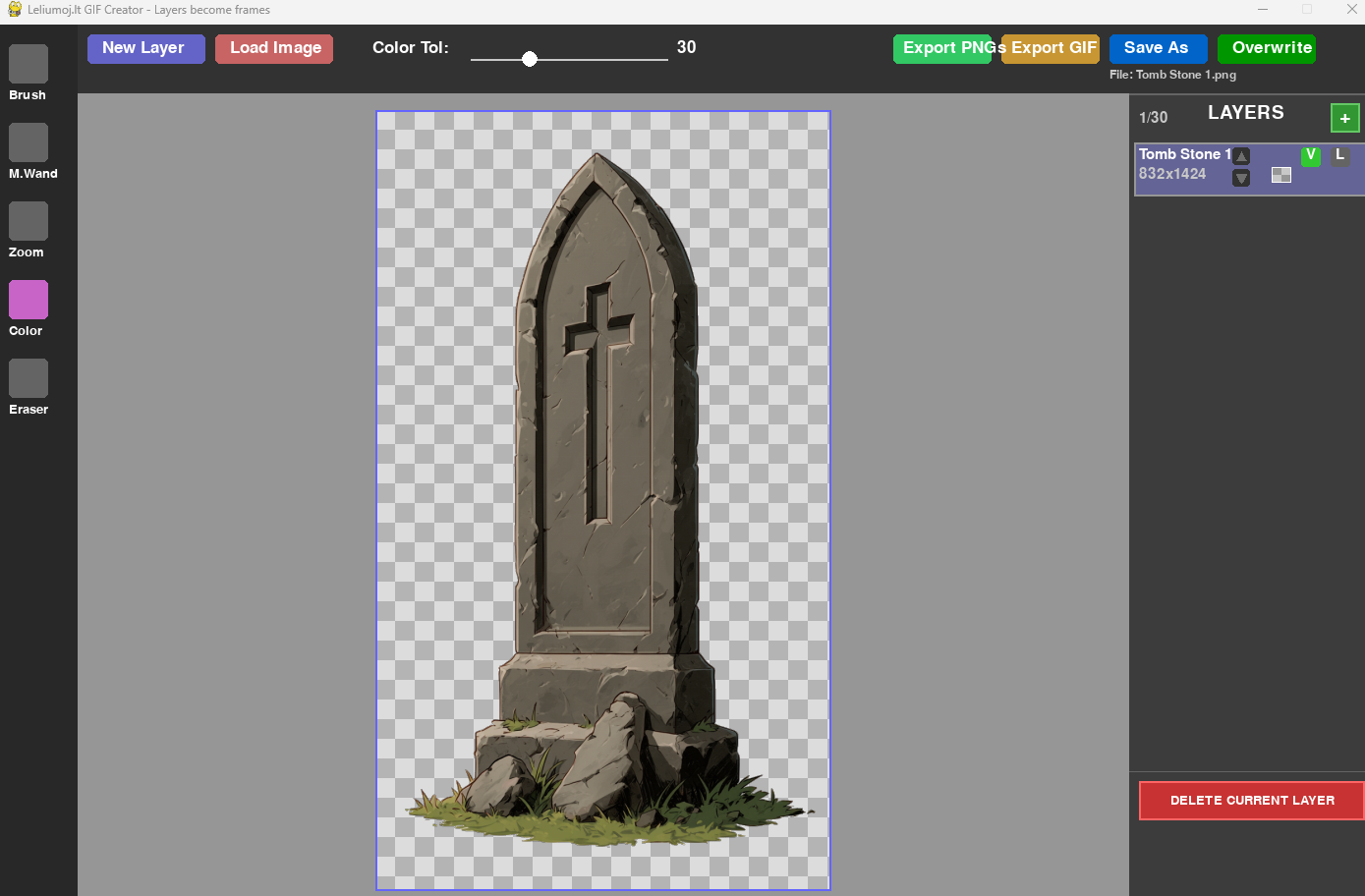Screen dimensions: 1365x896
Task: Move Tomb Stone 1 layer up
Action: coord(1241,155)
